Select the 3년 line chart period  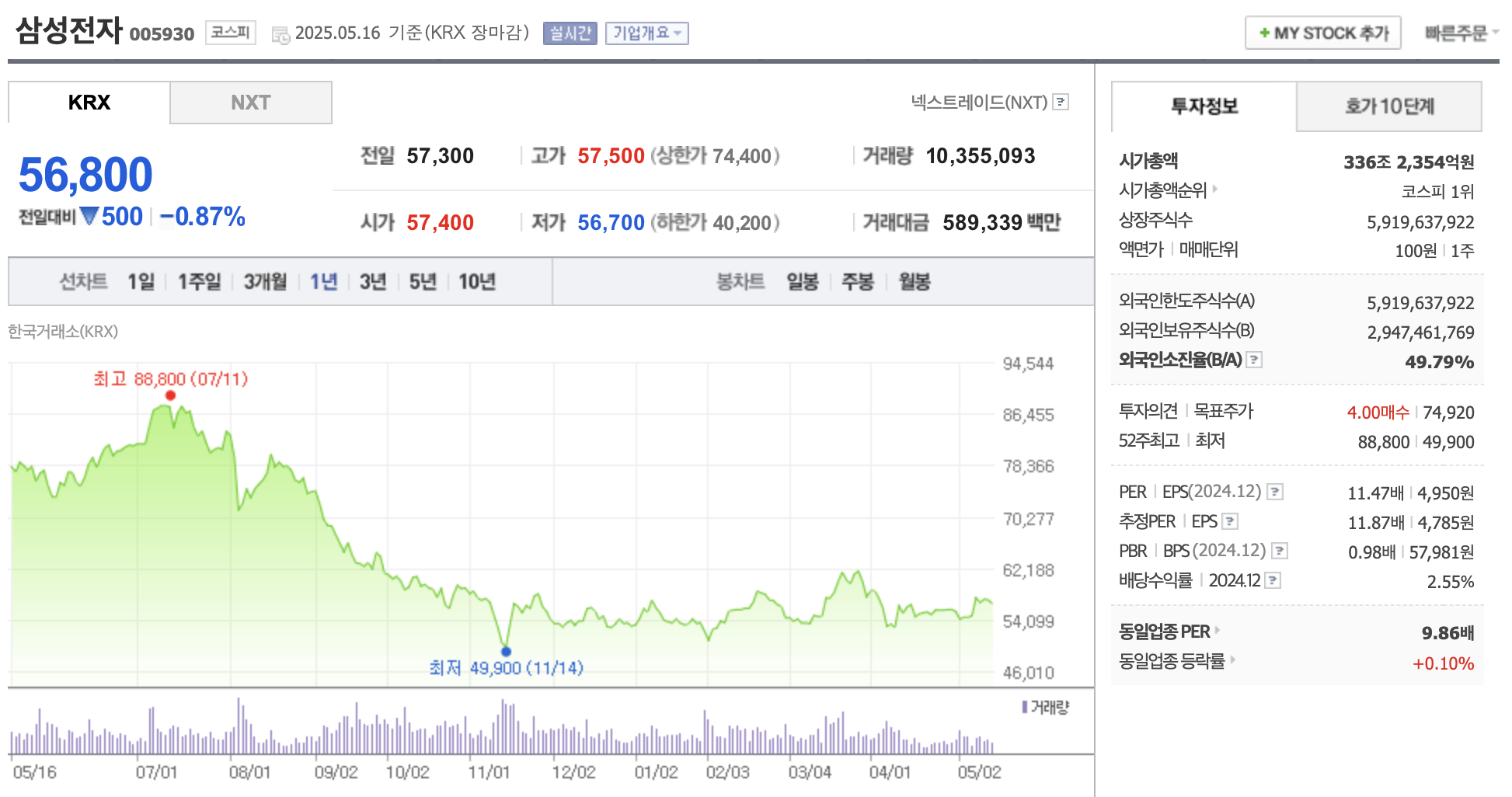(x=373, y=281)
